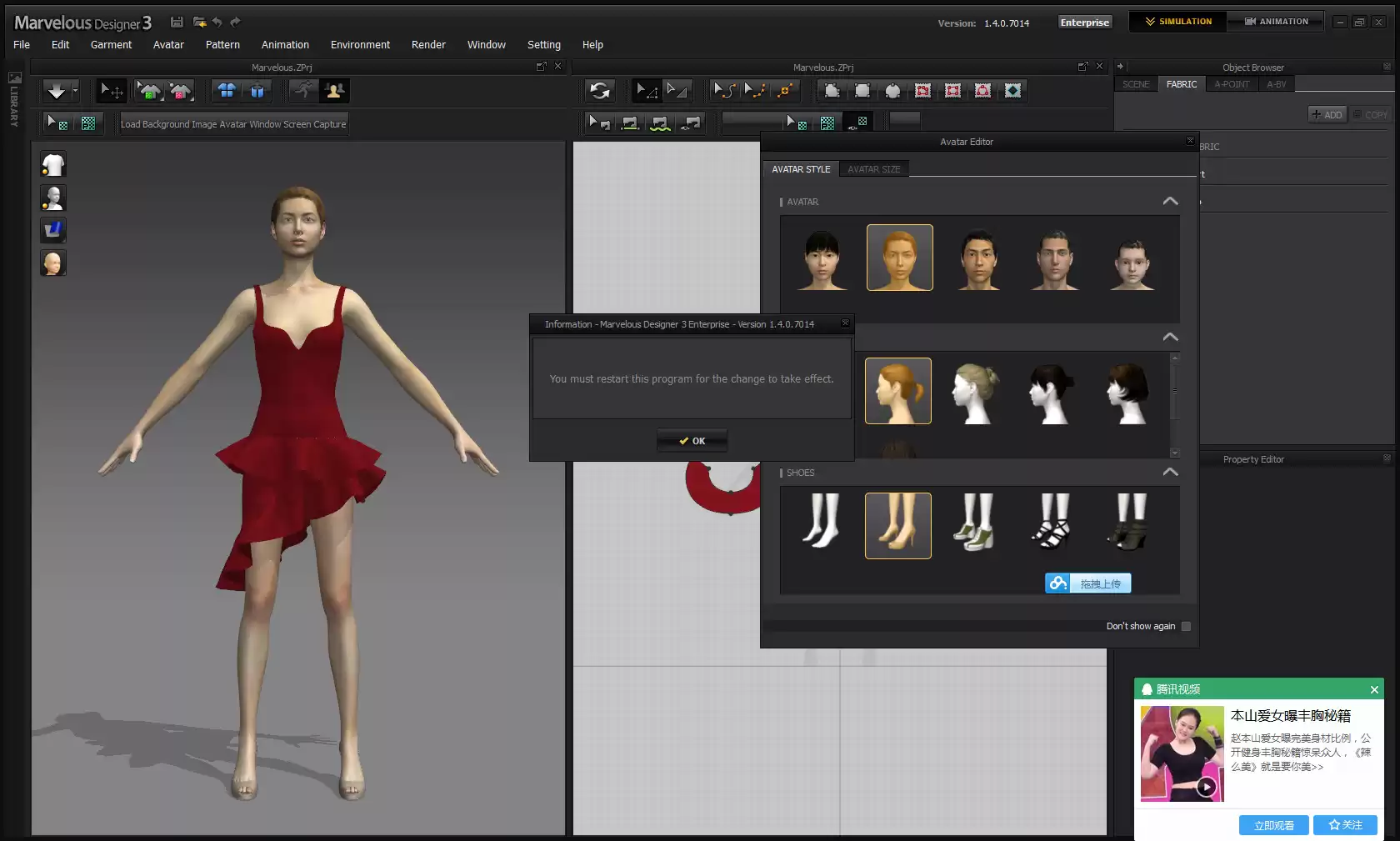
Task: Click the blue cloud upload button
Action: (x=1087, y=583)
